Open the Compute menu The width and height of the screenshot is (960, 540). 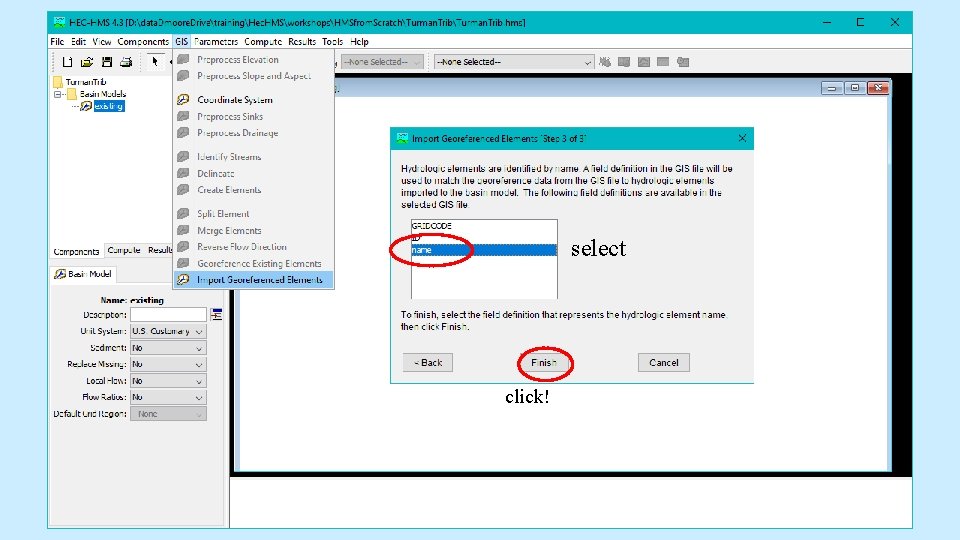263,42
